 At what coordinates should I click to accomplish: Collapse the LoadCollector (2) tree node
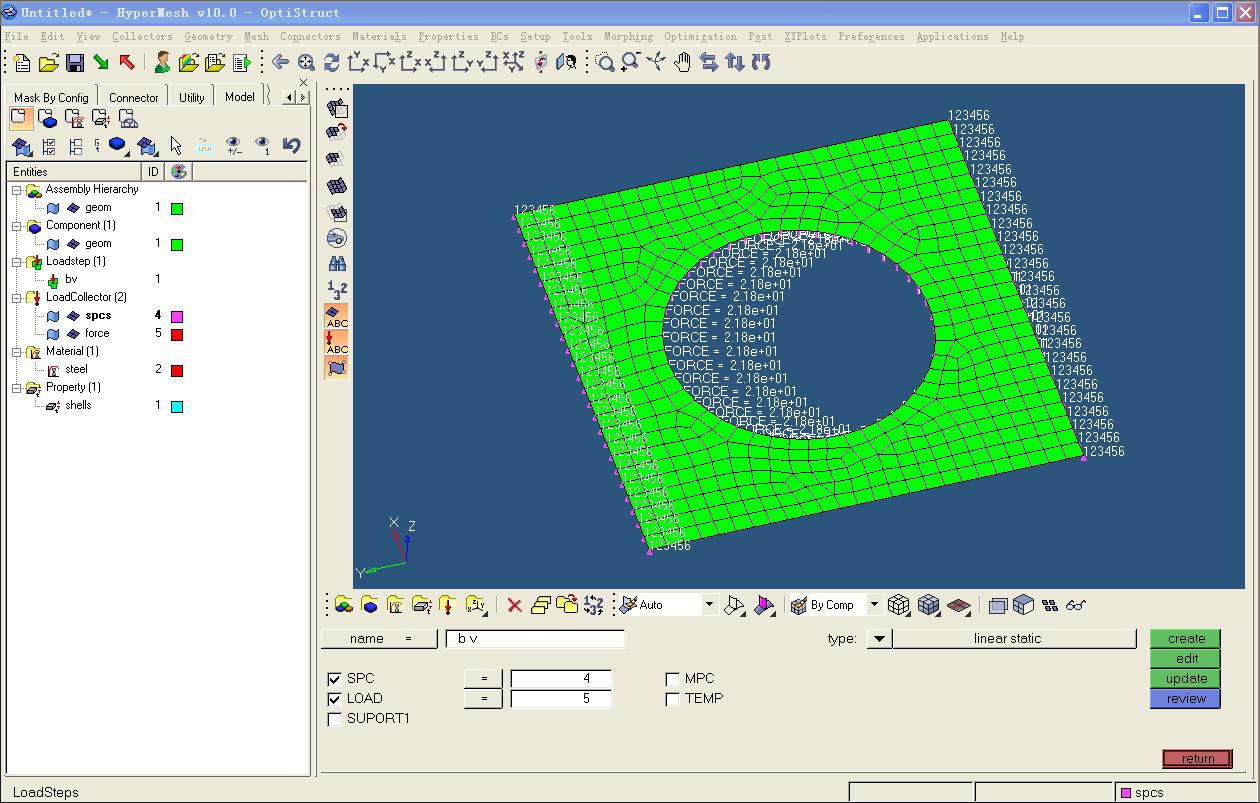pyautogui.click(x=17, y=298)
